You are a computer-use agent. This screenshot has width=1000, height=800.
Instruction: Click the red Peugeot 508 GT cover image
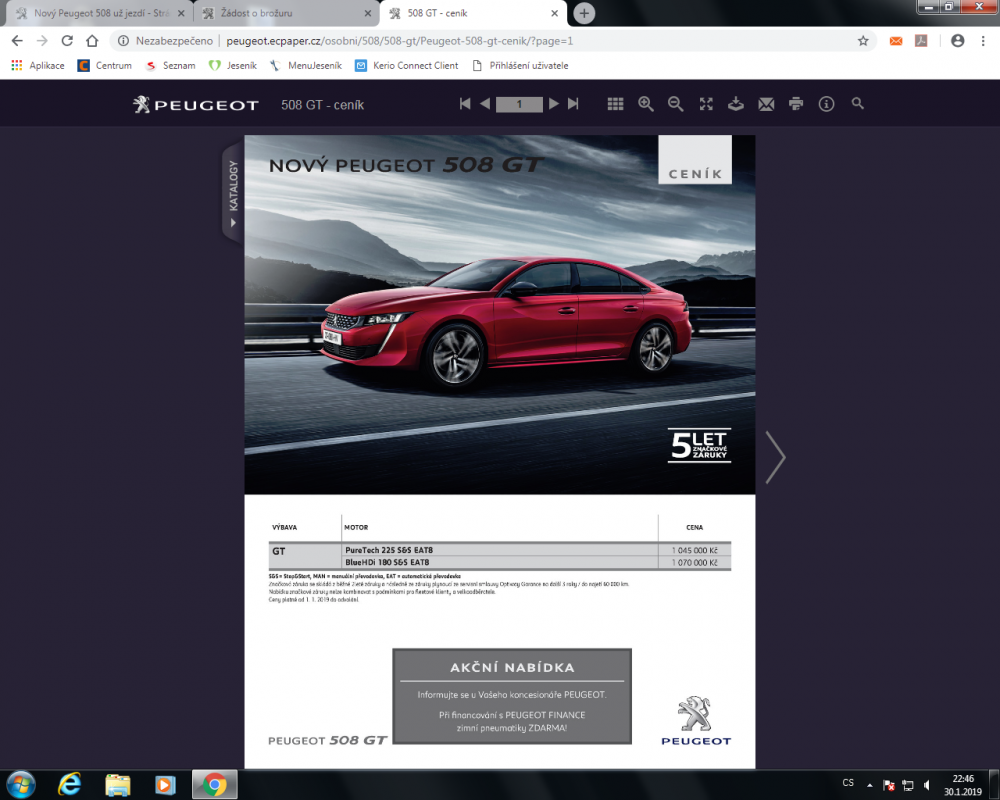pos(500,315)
